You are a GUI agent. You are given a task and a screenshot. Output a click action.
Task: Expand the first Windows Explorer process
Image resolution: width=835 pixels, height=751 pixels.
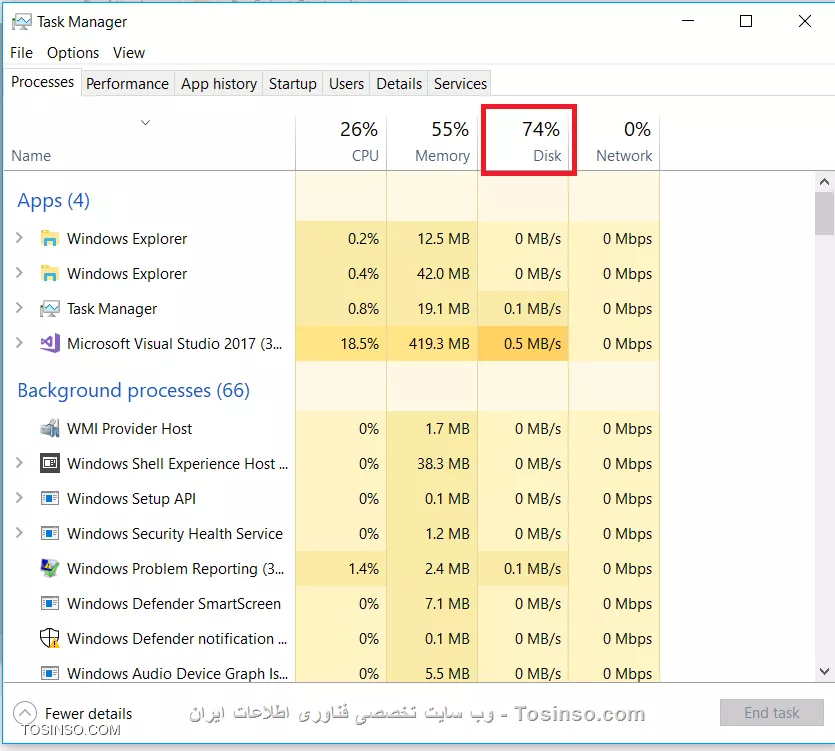point(19,238)
